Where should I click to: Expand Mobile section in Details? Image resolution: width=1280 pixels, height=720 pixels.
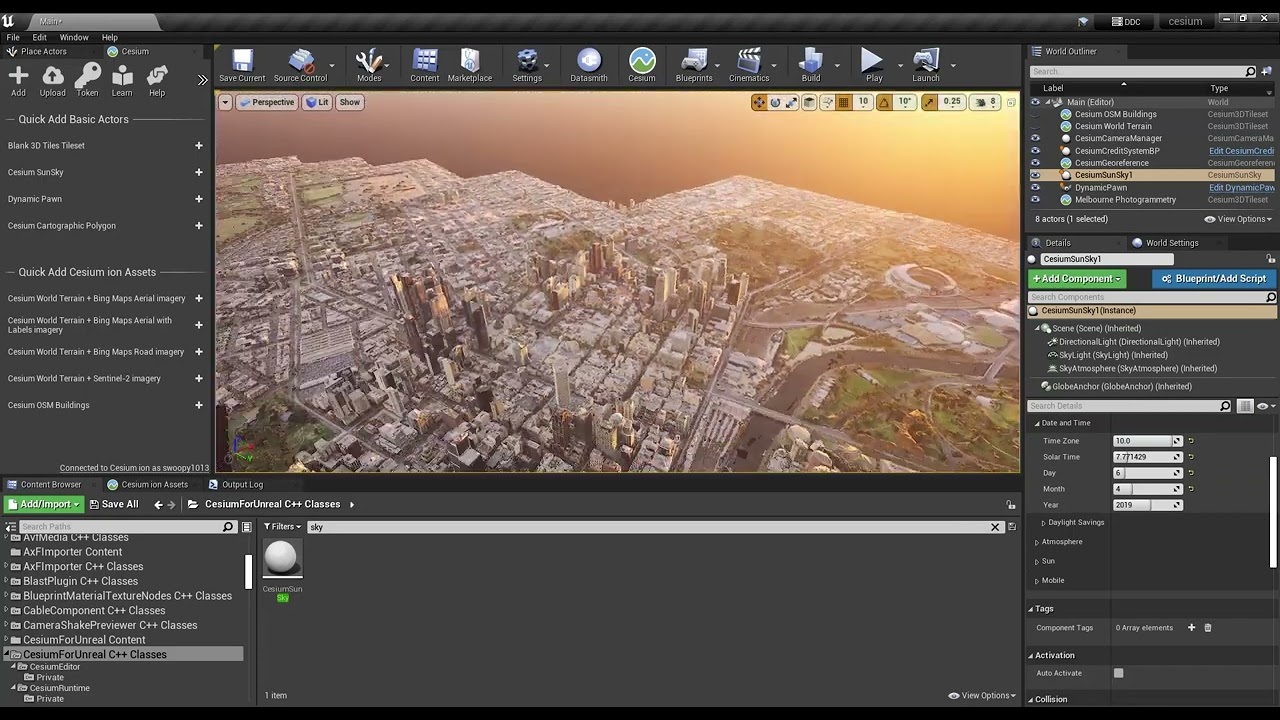coord(1037,580)
